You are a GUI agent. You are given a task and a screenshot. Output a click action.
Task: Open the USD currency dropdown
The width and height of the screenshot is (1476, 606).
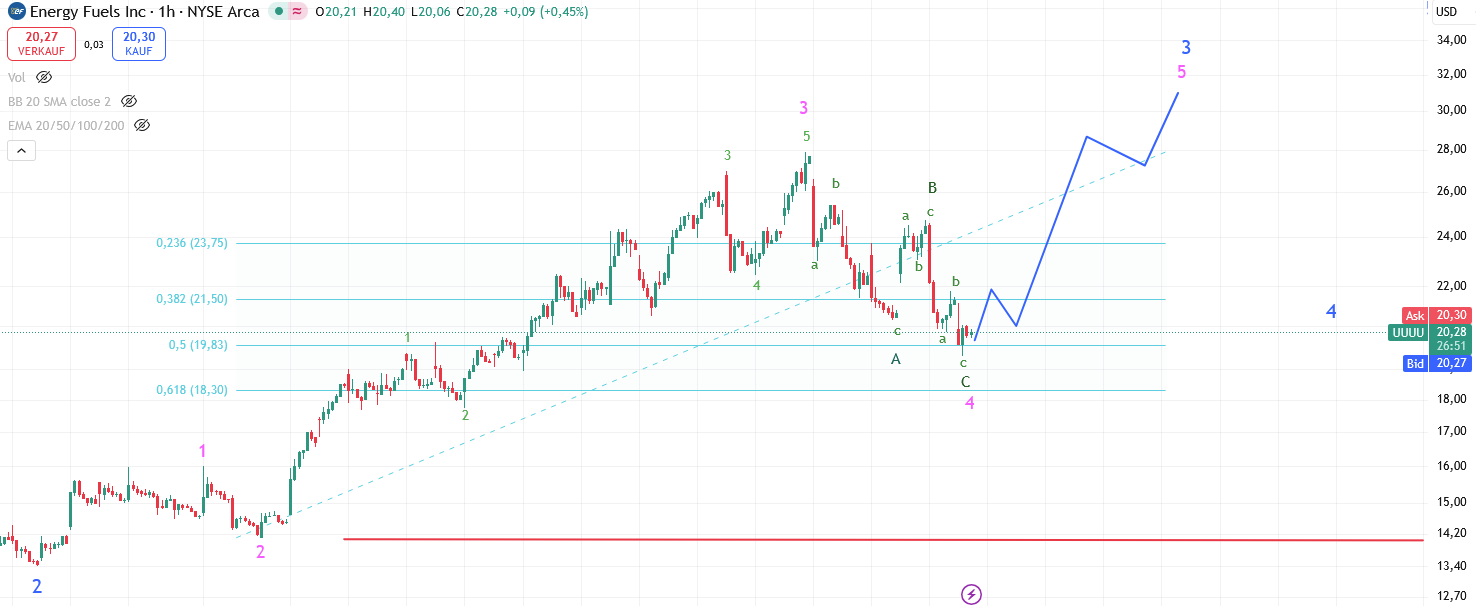coord(1446,12)
